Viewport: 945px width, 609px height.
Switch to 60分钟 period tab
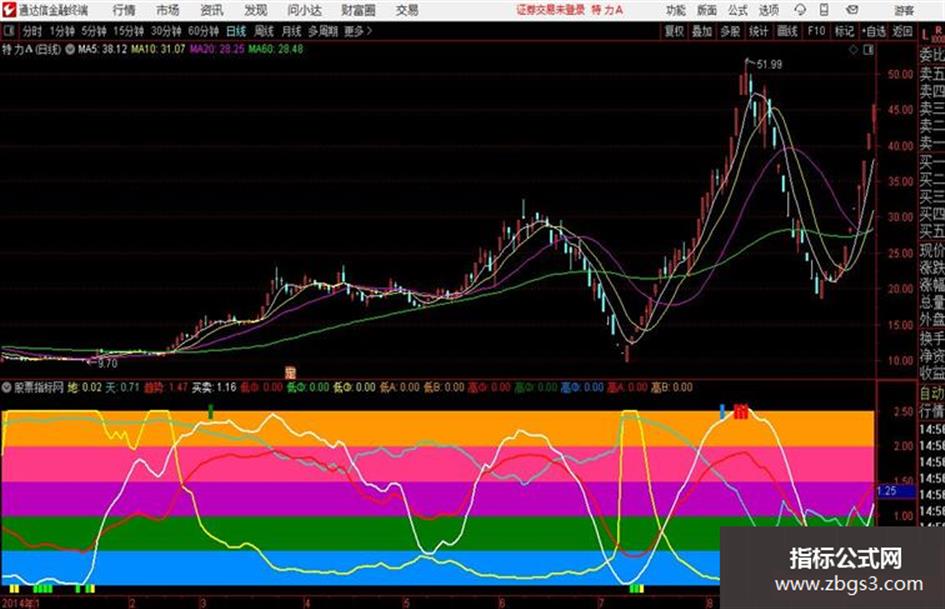[203, 31]
